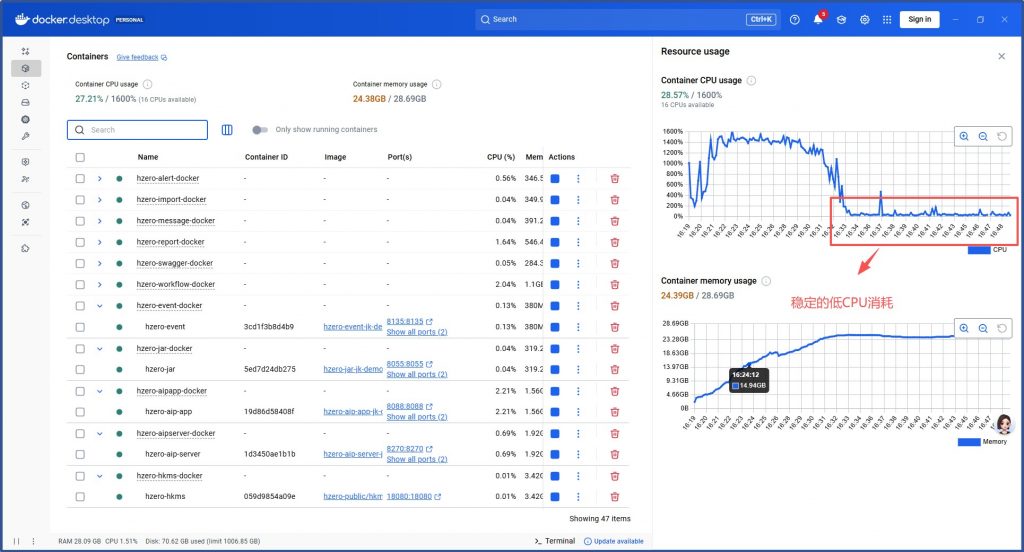
Task: Click the Sign in button
Action: click(919, 19)
